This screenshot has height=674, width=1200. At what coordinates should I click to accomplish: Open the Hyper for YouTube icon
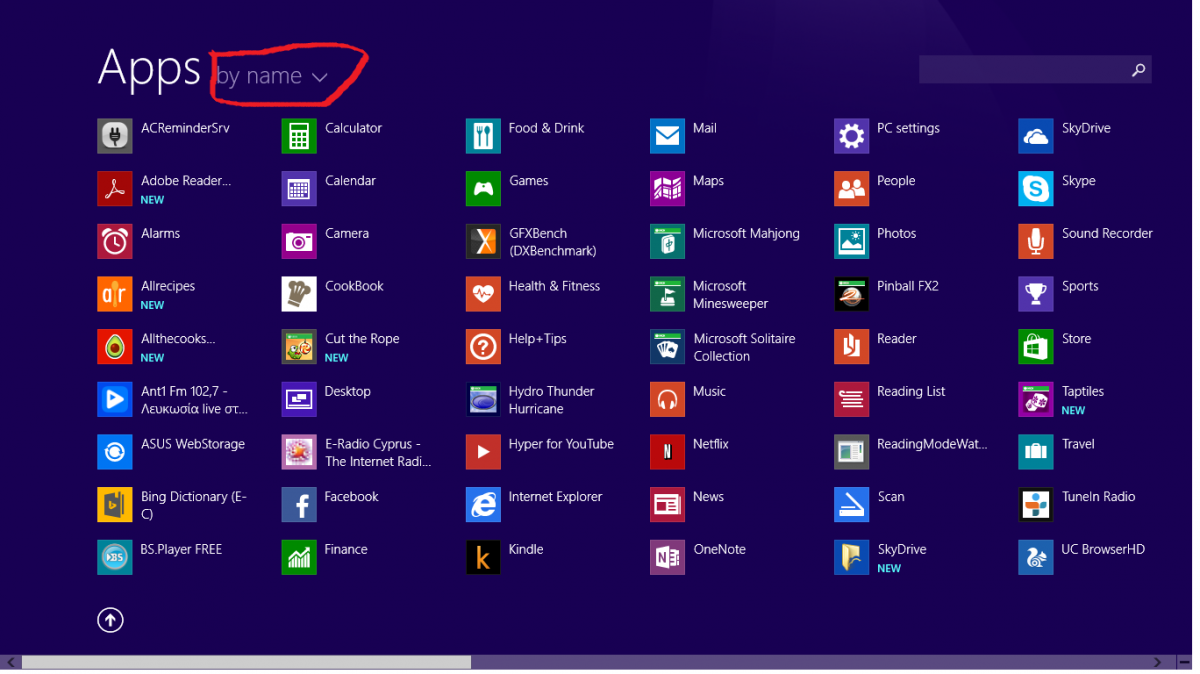pyautogui.click(x=483, y=452)
